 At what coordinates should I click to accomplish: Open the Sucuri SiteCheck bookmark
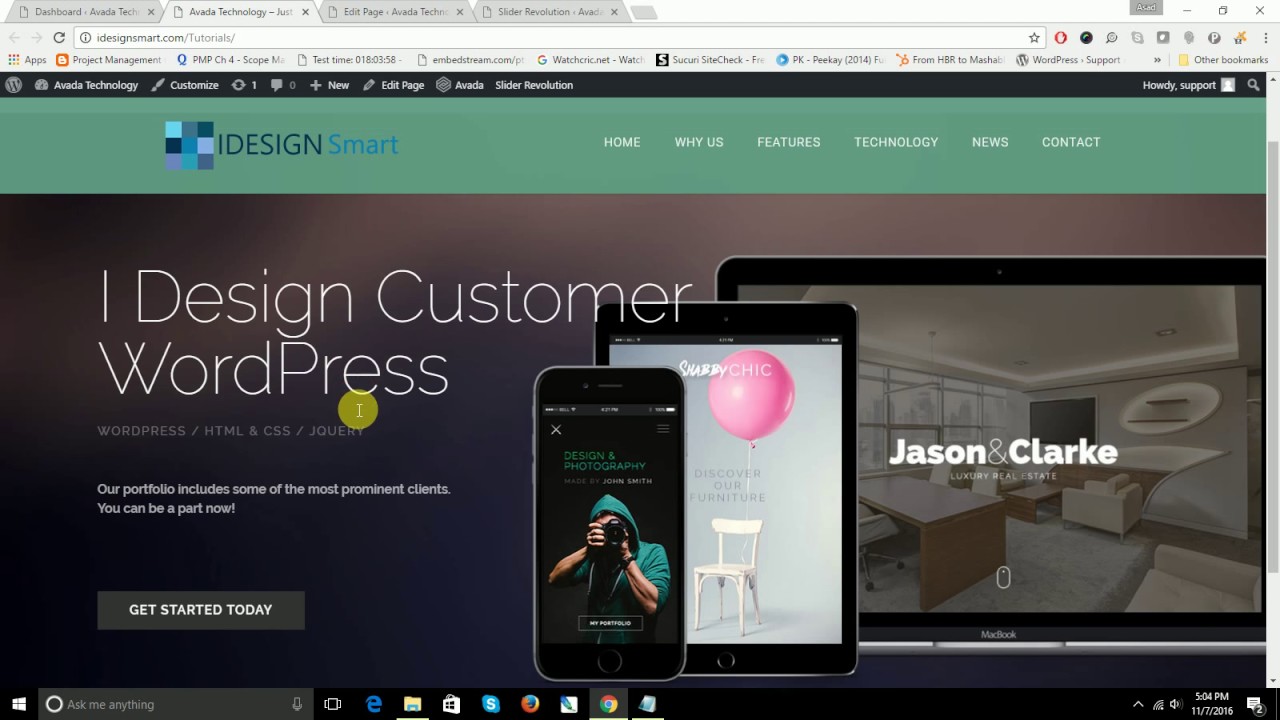(710, 60)
